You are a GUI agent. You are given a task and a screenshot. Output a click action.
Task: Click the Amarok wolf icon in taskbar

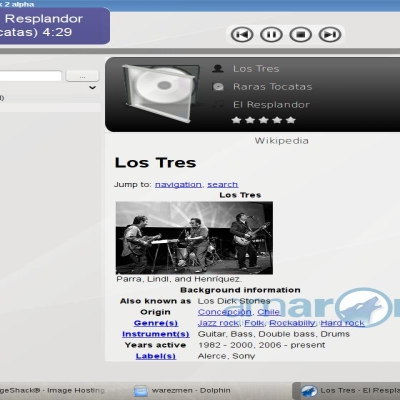(309, 391)
